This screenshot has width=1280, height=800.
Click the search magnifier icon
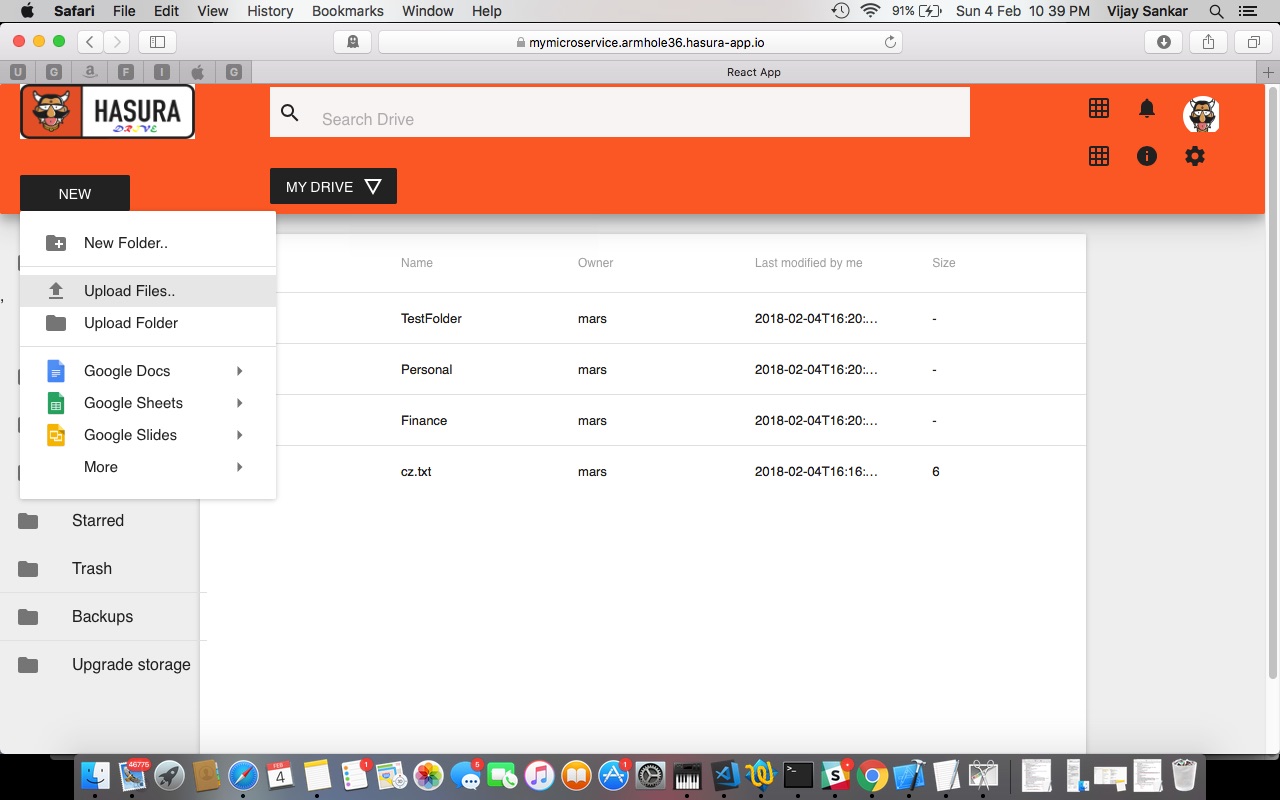[290, 113]
